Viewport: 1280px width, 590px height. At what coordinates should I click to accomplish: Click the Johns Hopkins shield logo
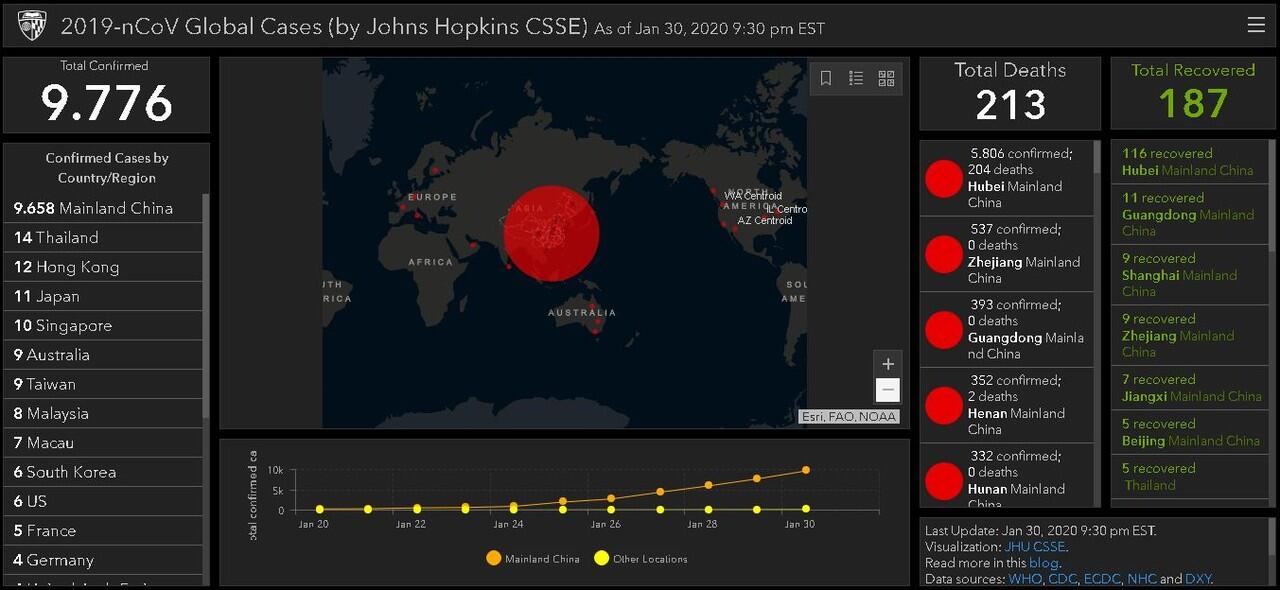(x=31, y=26)
